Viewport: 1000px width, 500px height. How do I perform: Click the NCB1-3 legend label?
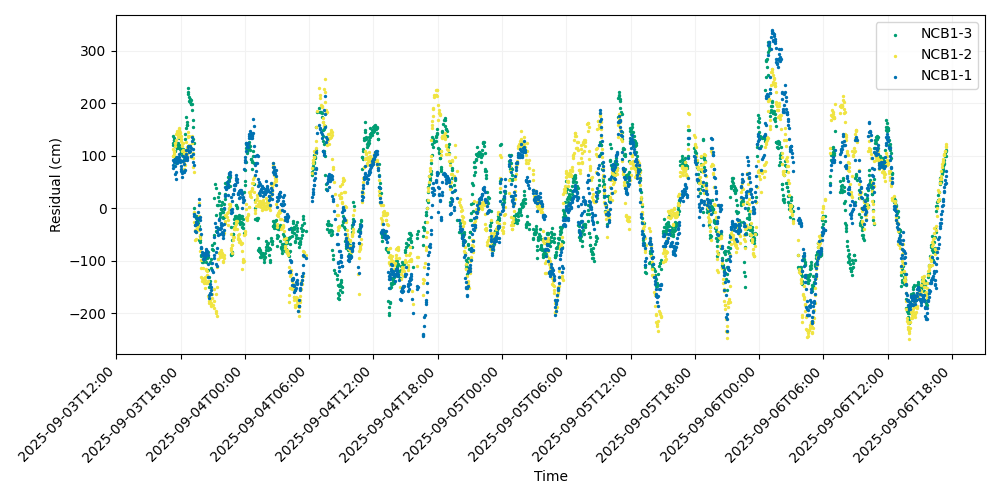[946, 34]
